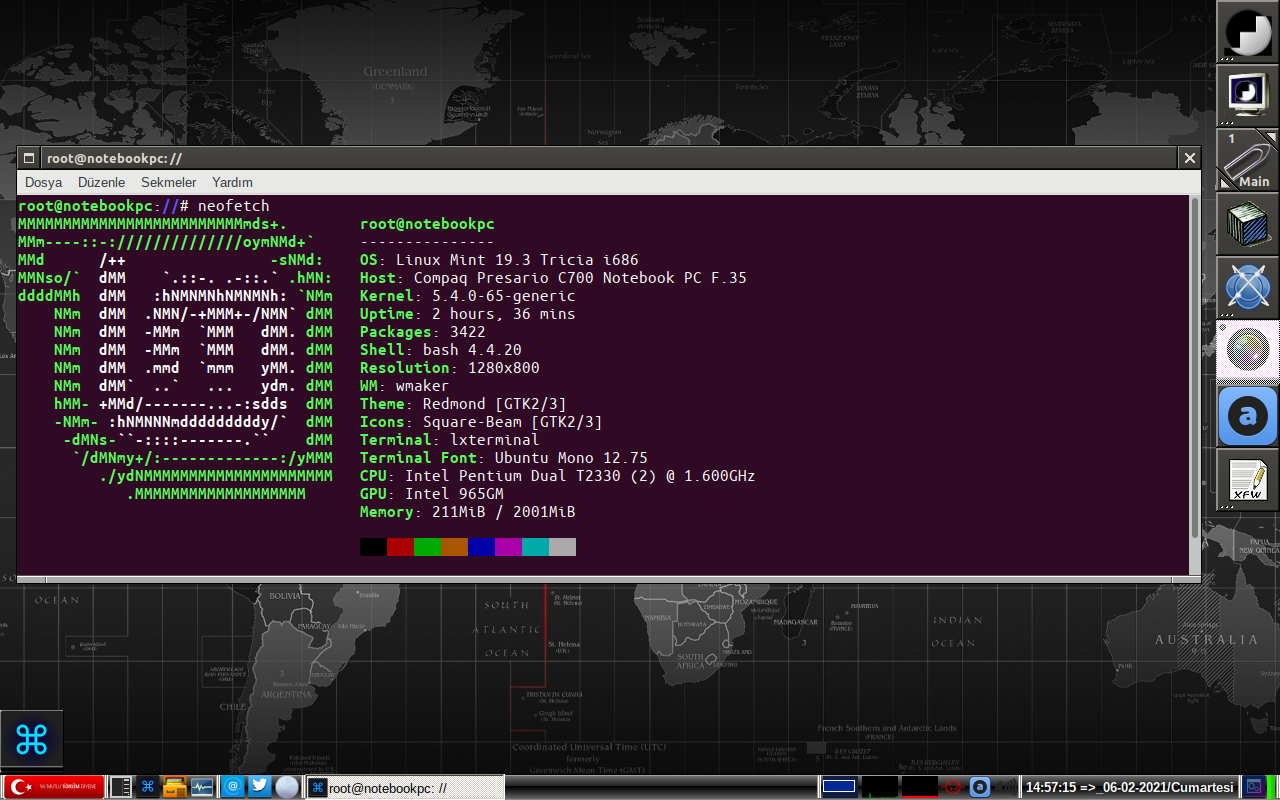Click the 'WM: wmaker' line
This screenshot has height=800, width=1280.
point(405,386)
